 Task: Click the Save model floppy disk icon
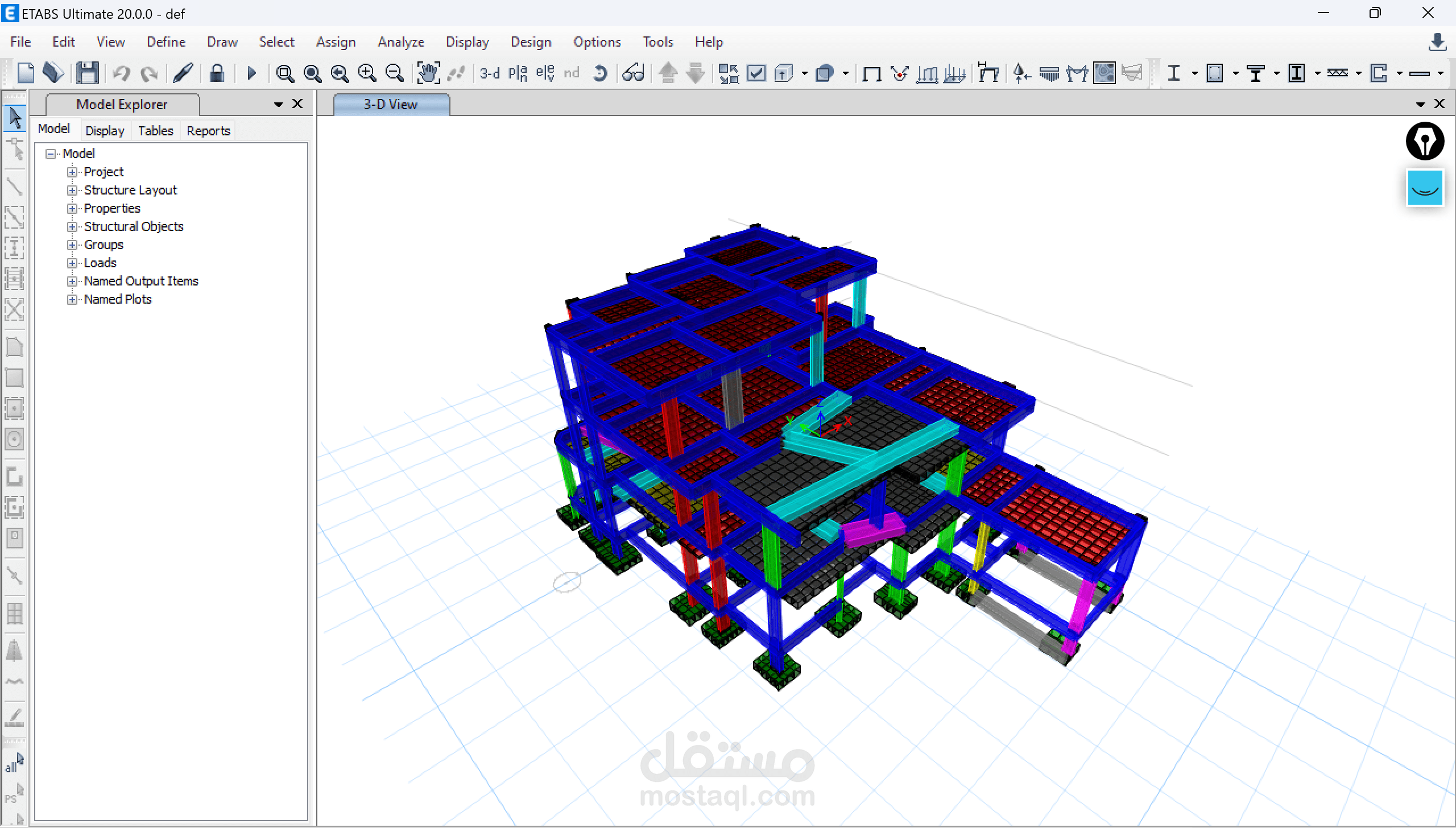(88, 73)
